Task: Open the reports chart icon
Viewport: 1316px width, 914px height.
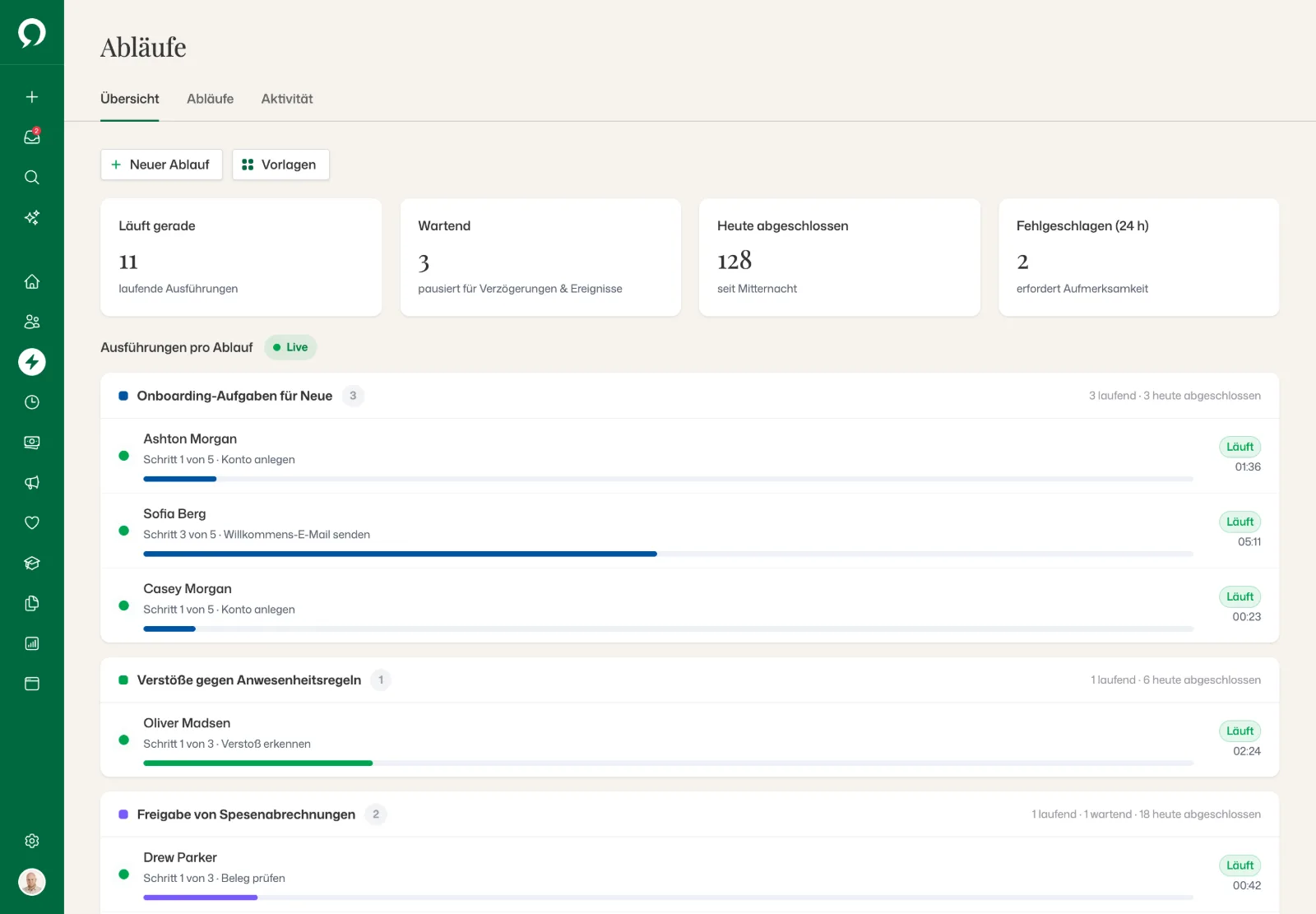Action: click(32, 643)
